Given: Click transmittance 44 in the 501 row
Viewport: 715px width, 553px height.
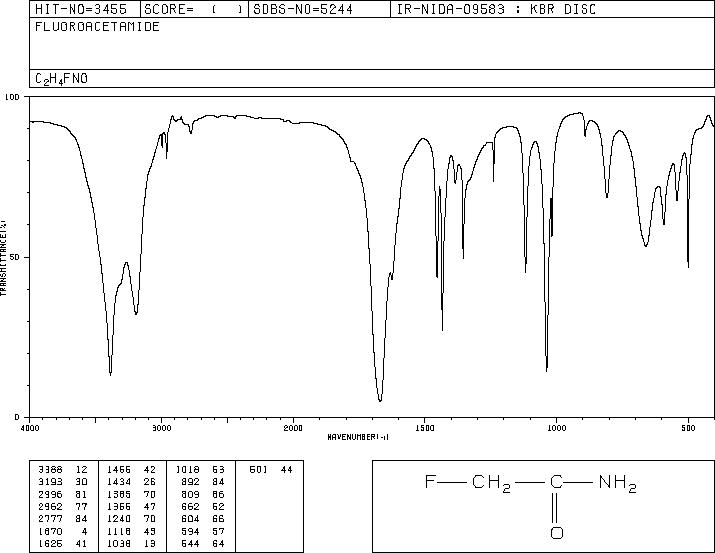Looking at the screenshot, I should (x=286, y=470).
